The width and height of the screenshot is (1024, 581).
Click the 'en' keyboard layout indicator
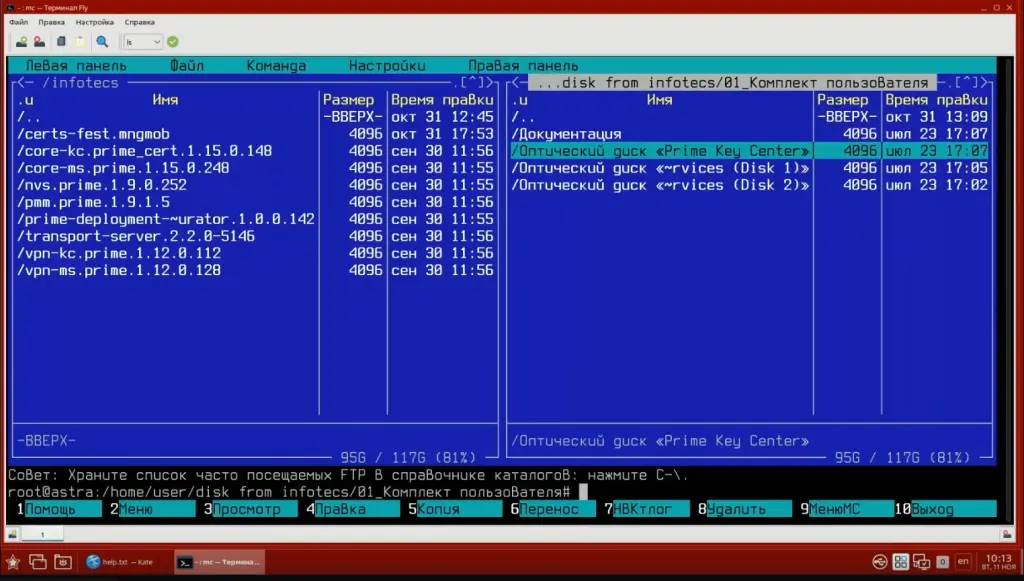point(963,561)
